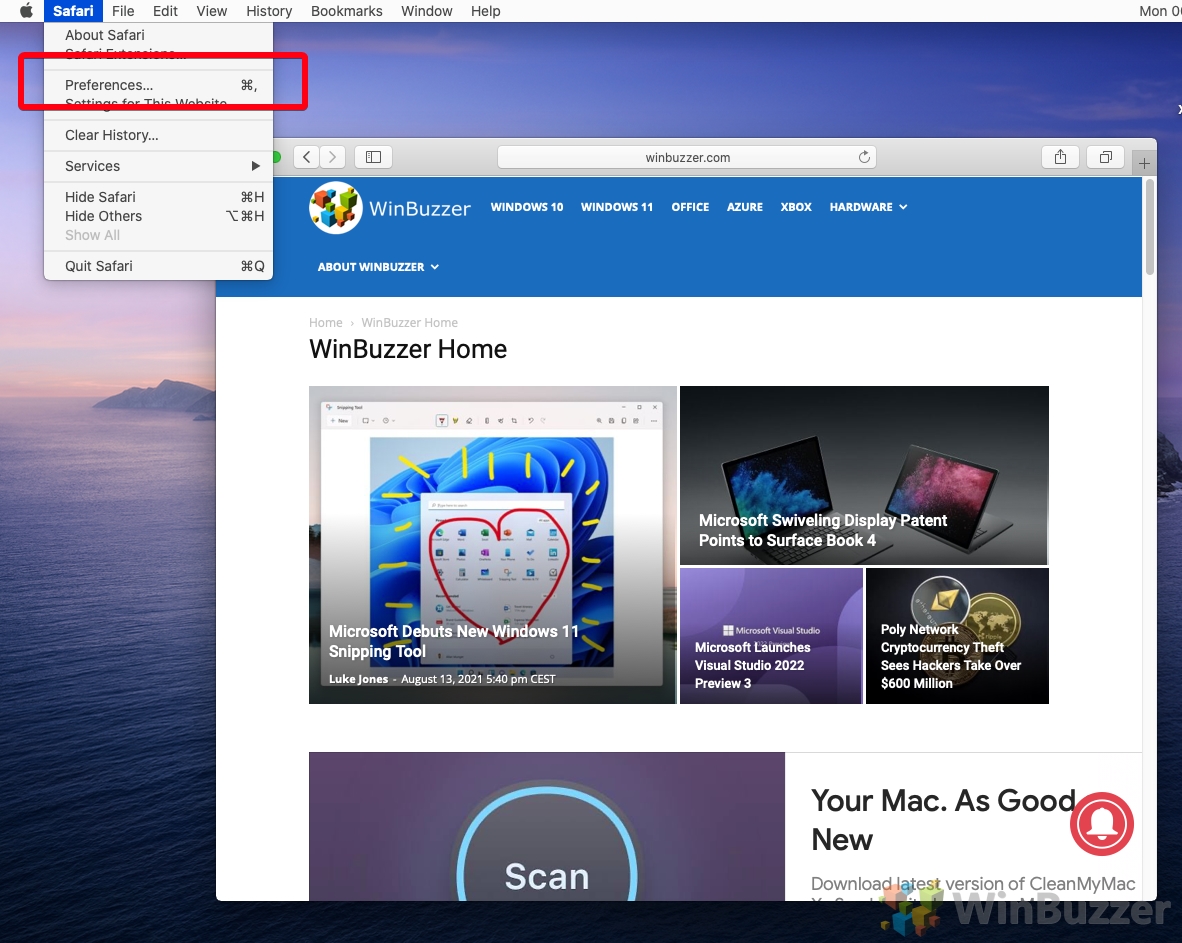Choose About Safari
Viewport: 1182px width, 943px height.
coord(158,35)
